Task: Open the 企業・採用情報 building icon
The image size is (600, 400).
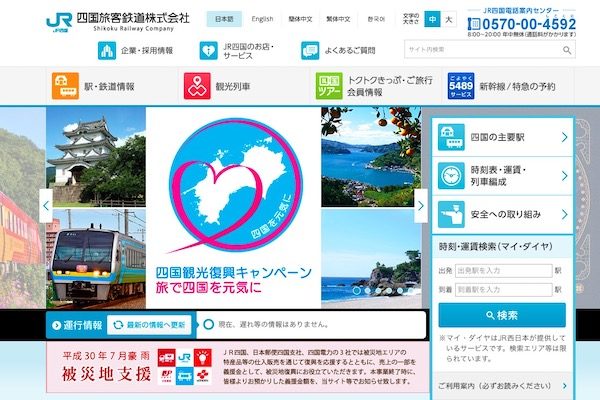Action: (107, 51)
